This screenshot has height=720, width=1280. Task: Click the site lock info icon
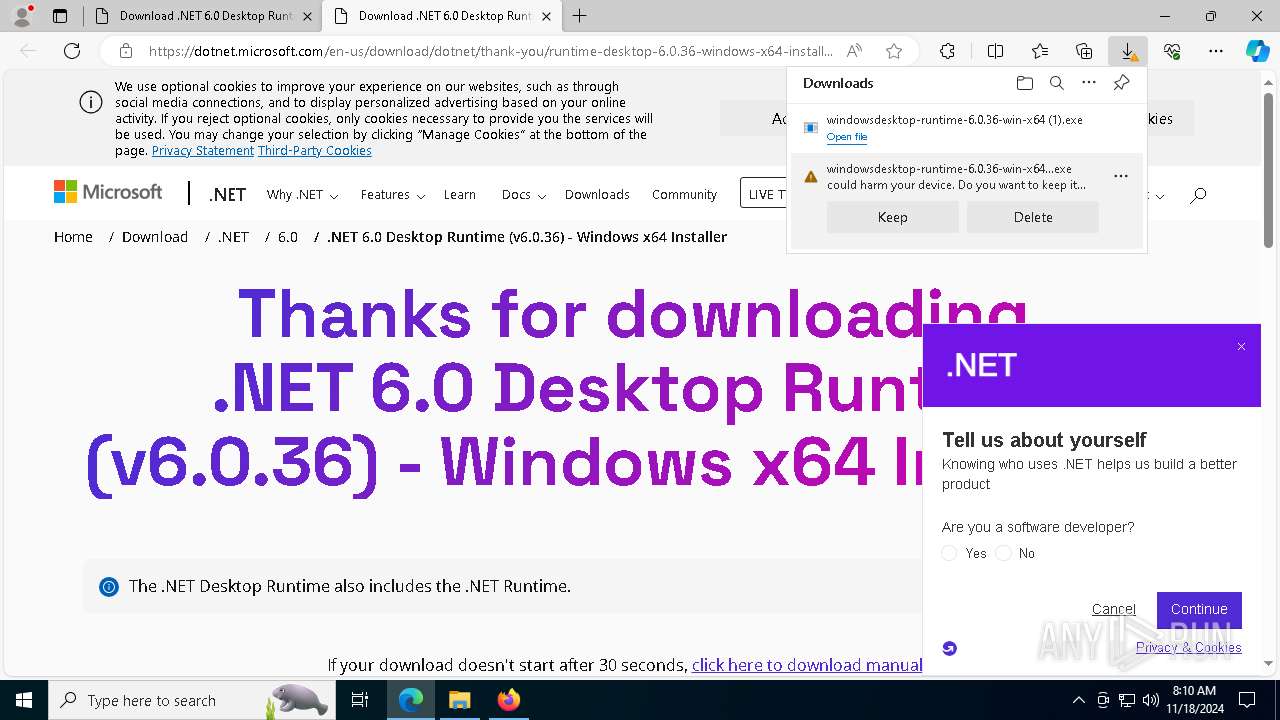126,51
